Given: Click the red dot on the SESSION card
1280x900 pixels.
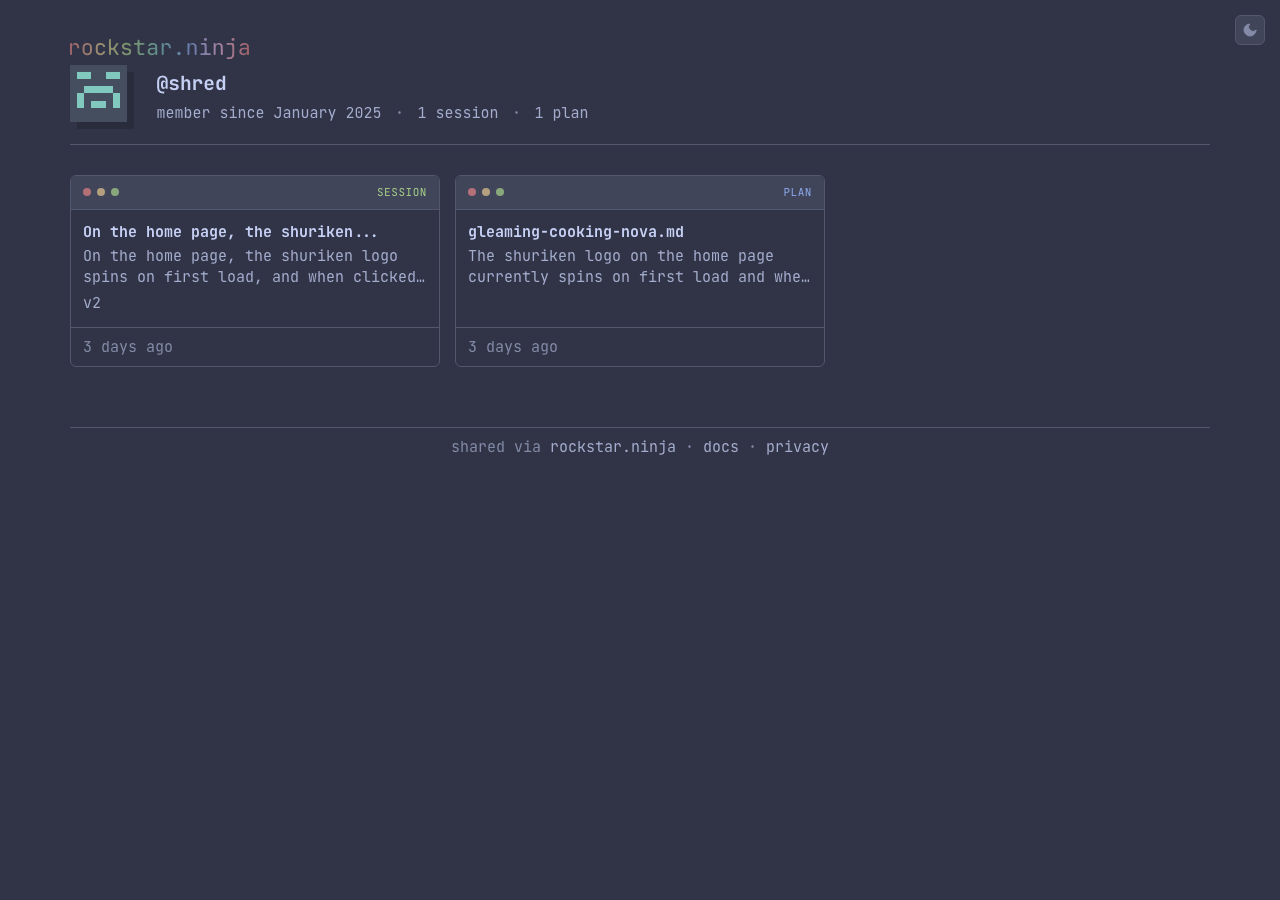Looking at the screenshot, I should point(87,192).
